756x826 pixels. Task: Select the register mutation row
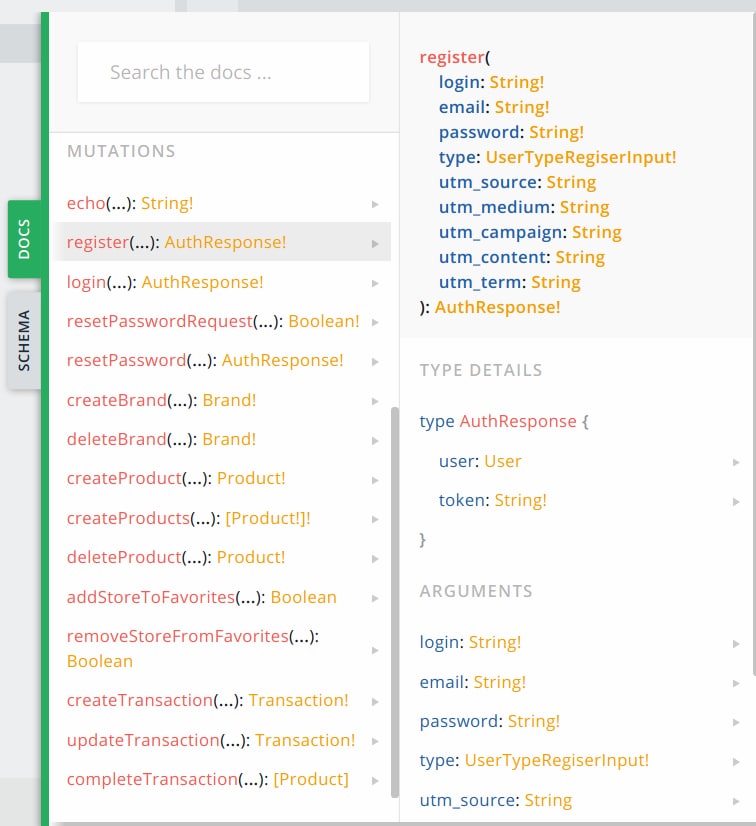click(222, 242)
